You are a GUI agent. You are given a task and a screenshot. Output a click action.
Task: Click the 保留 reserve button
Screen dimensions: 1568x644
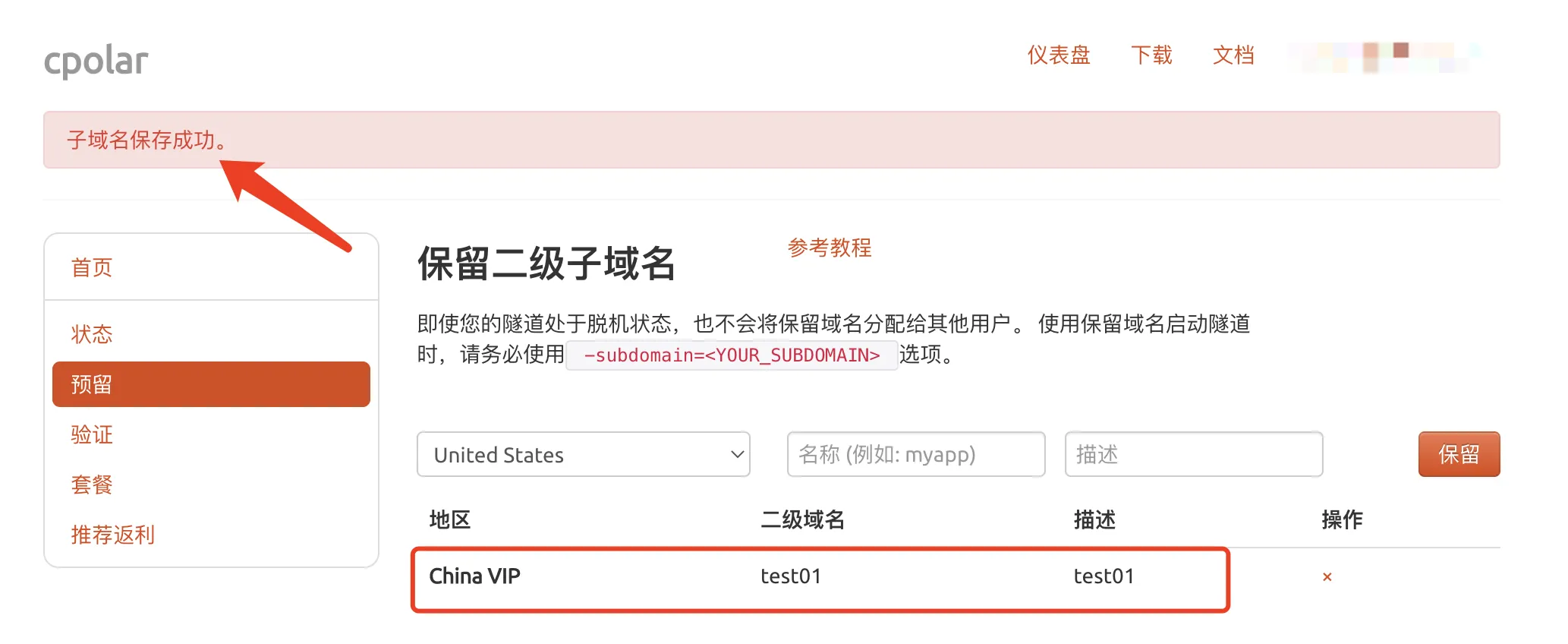(1458, 454)
